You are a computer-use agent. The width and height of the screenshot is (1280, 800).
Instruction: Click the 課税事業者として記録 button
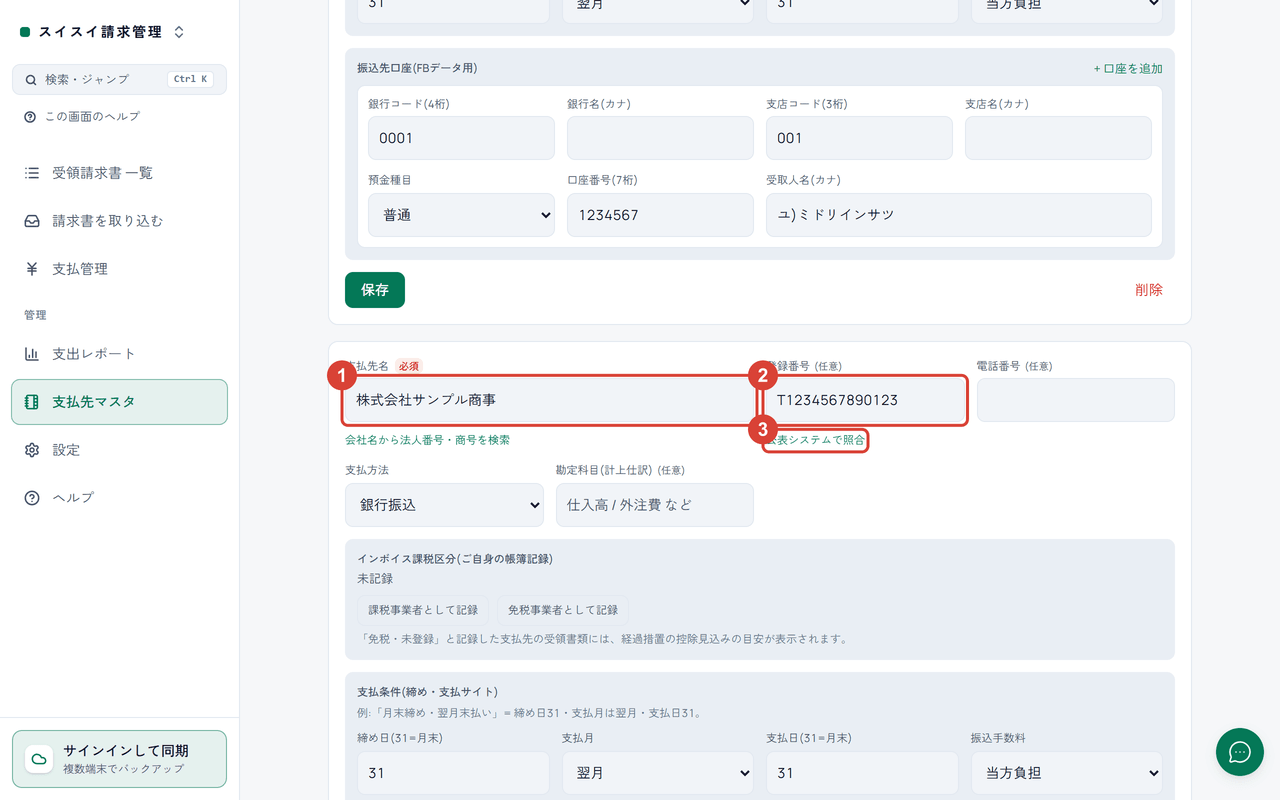[423, 610]
